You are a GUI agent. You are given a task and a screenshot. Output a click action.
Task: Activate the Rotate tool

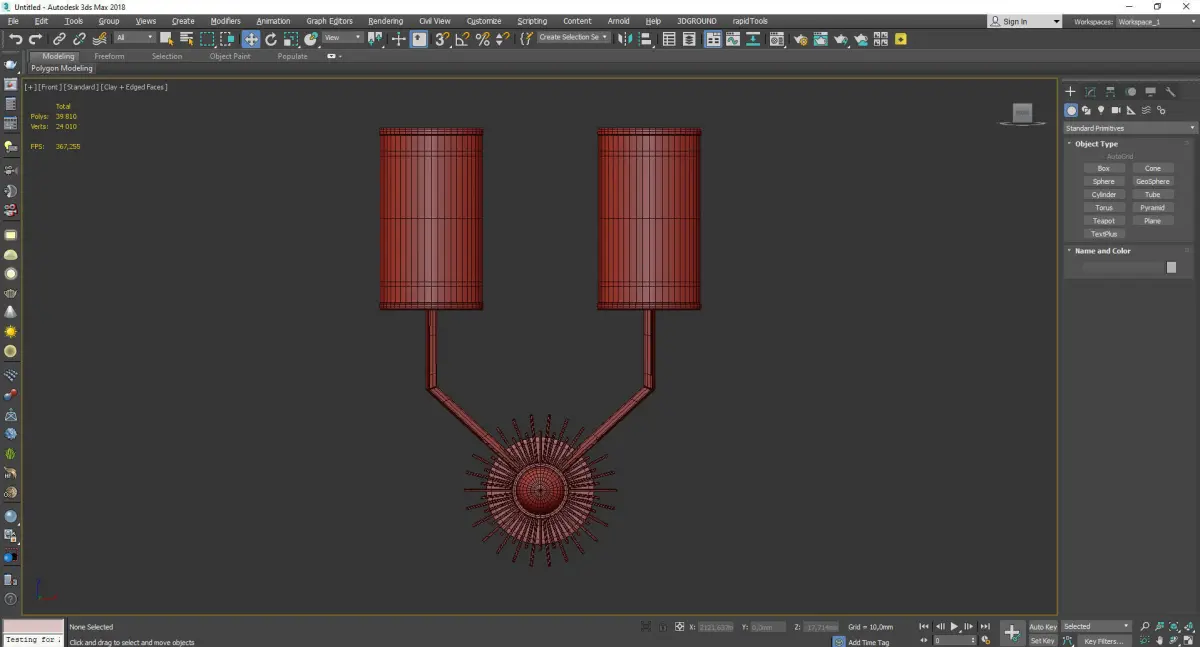(x=271, y=39)
